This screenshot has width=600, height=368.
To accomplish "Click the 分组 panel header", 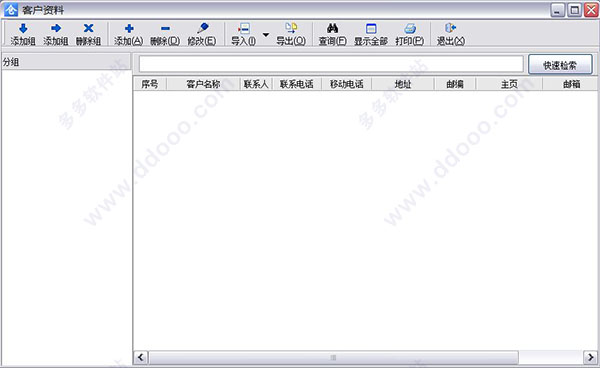I will tap(67, 62).
